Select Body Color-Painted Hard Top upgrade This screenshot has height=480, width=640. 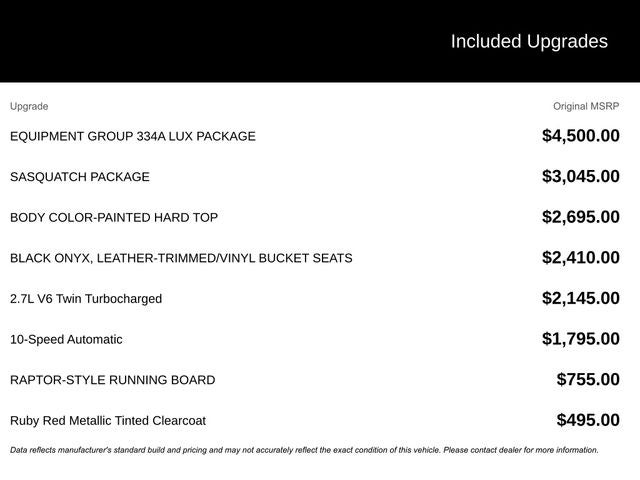(114, 217)
